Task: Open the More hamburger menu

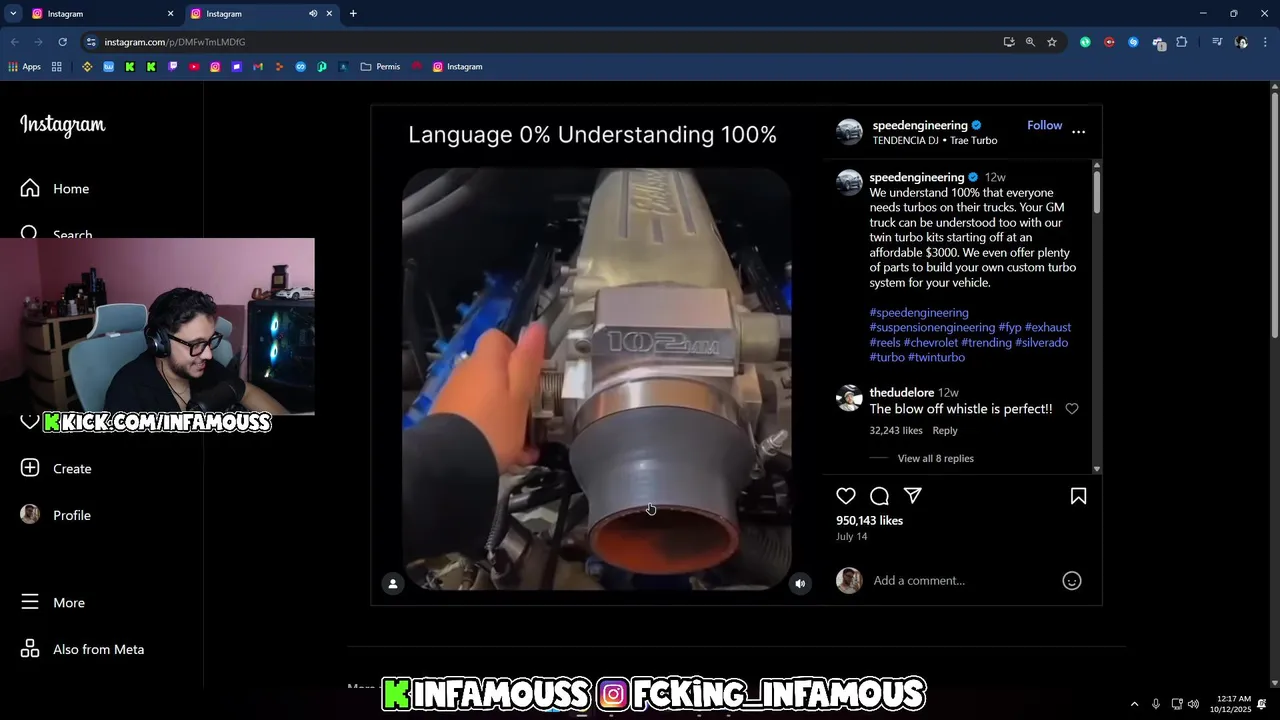Action: pyautogui.click(x=54, y=602)
